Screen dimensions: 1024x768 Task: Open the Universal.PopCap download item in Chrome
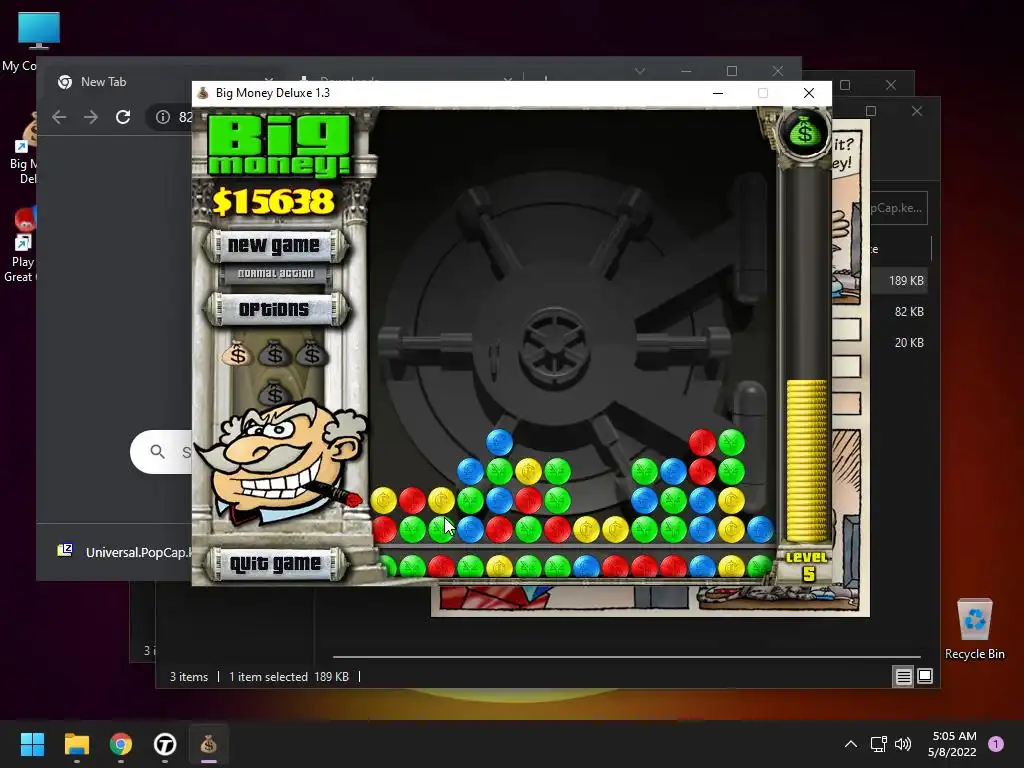(x=124, y=552)
